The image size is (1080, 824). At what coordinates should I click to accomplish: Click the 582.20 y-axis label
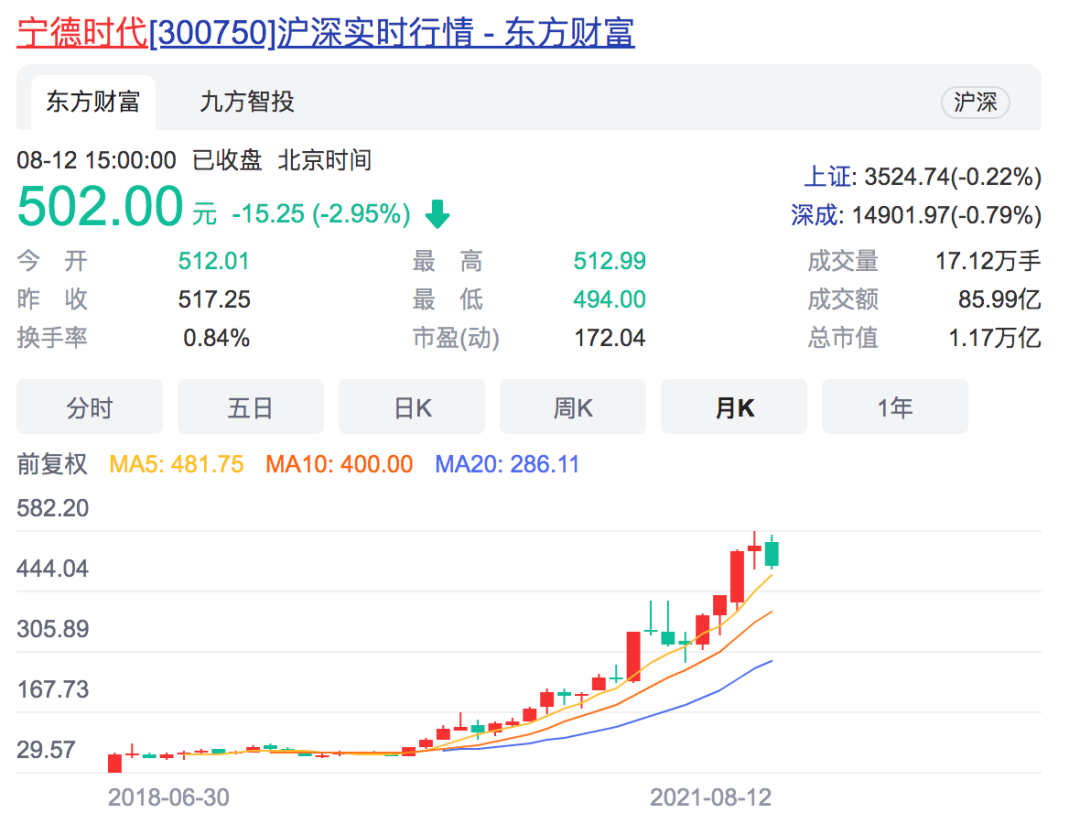[53, 508]
